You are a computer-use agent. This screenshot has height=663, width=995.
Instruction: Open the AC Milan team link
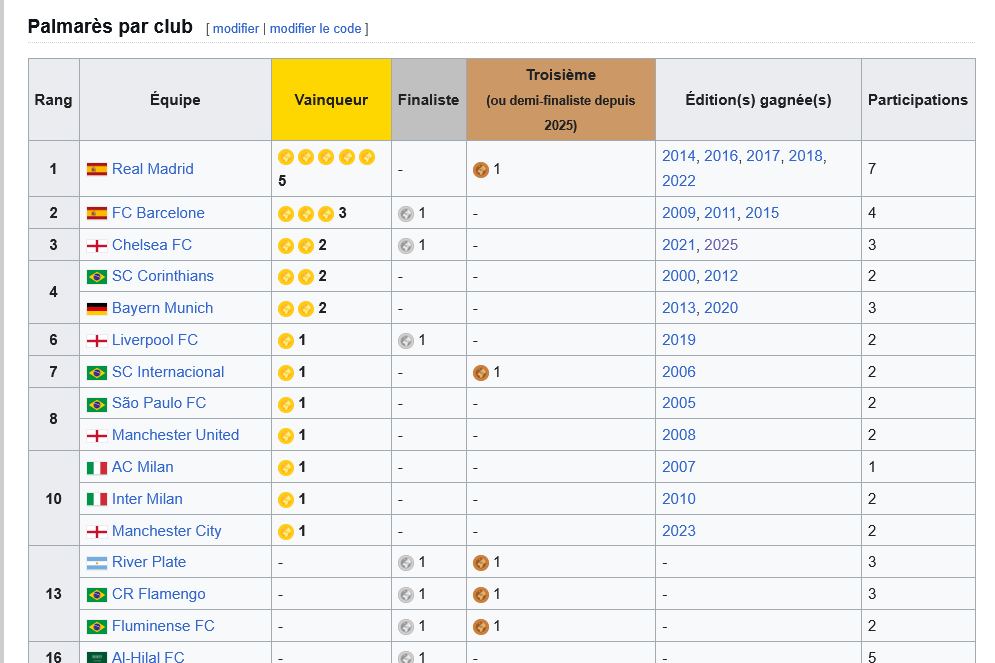point(142,467)
